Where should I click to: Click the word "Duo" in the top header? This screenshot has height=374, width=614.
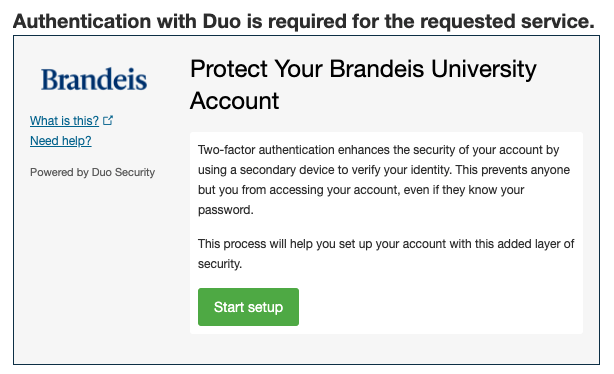click(222, 21)
